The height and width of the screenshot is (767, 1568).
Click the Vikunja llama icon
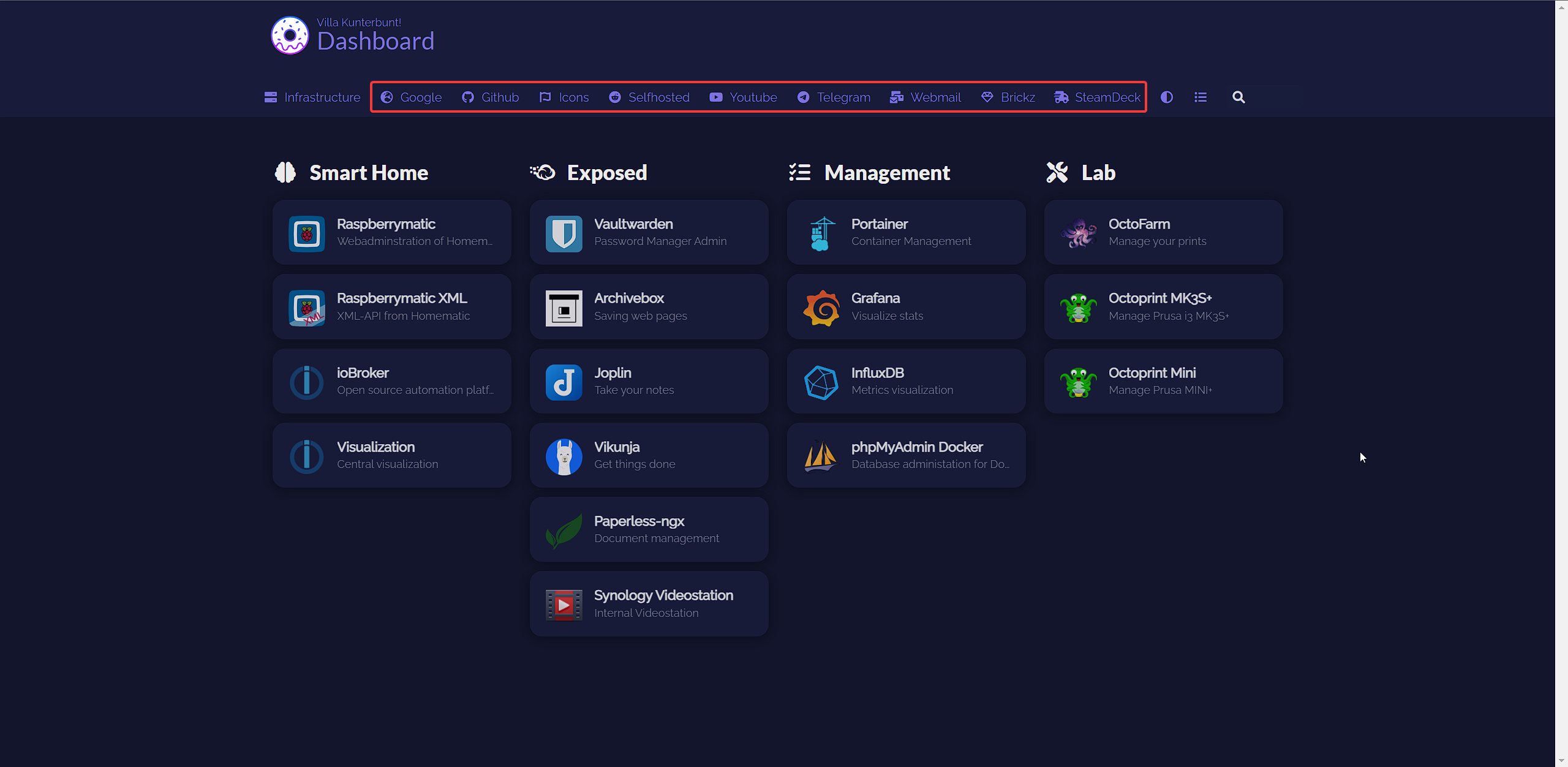[563, 456]
